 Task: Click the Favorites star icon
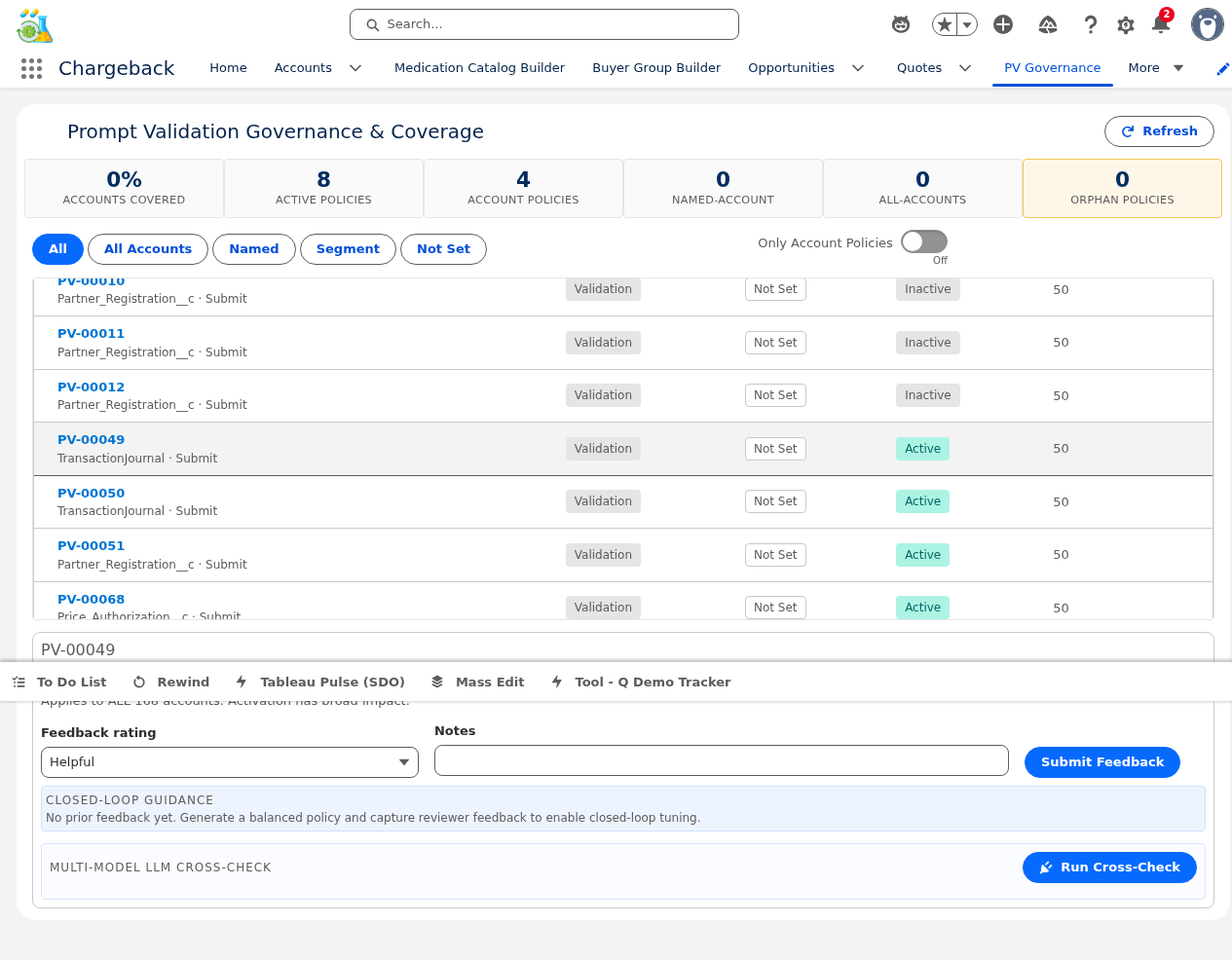click(x=944, y=24)
